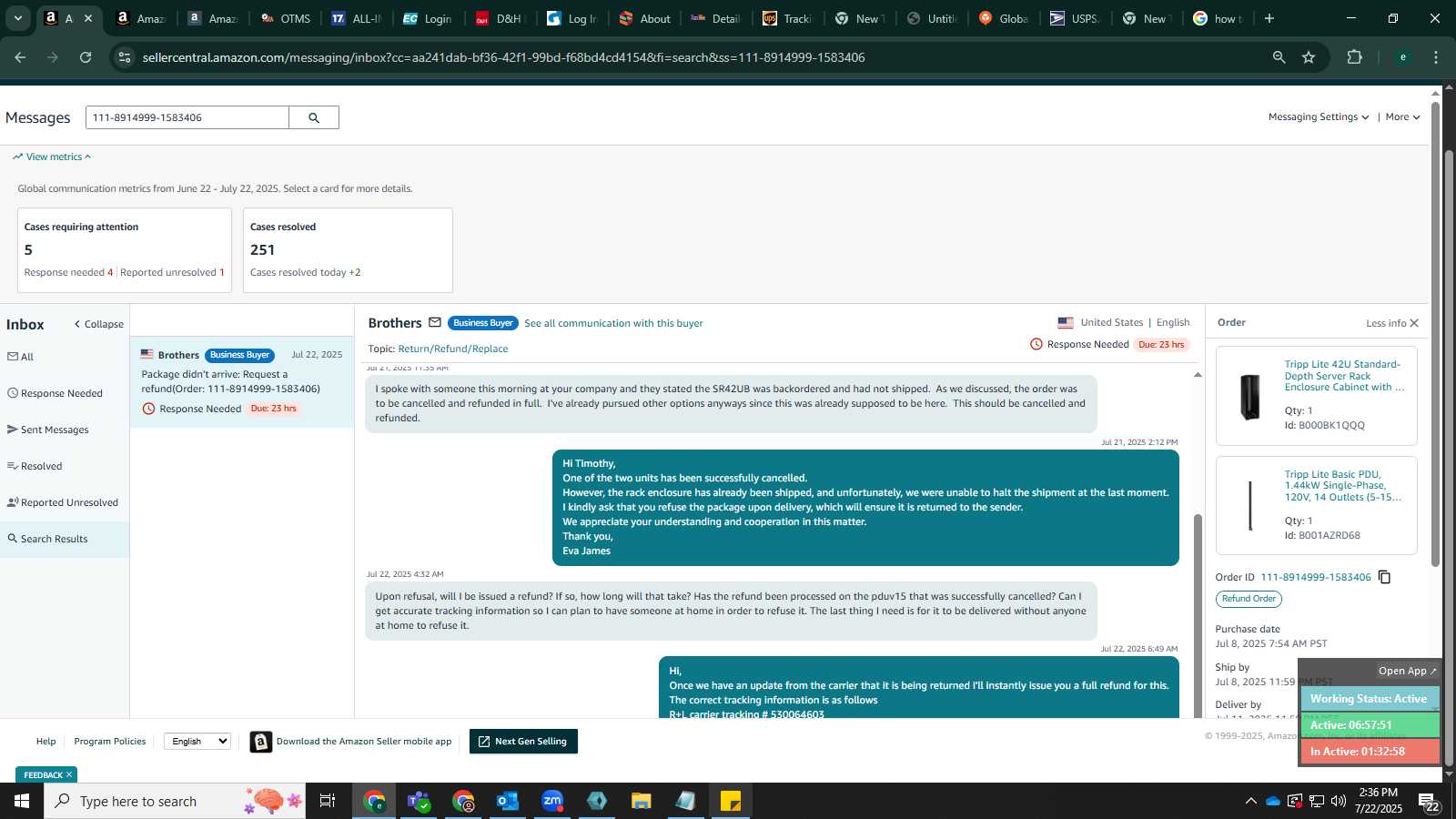
Task: Show hidden system tray icons
Action: (1250, 801)
